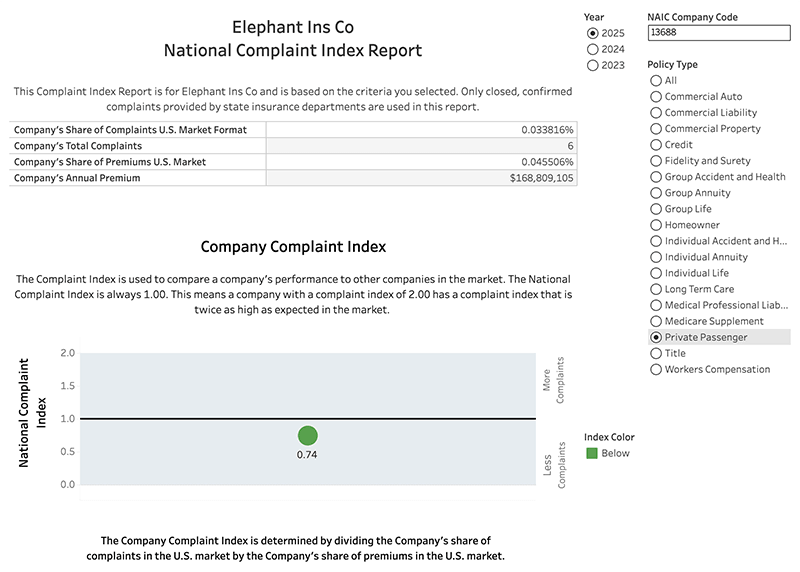Click the Company Complaint Index heading

click(x=293, y=246)
